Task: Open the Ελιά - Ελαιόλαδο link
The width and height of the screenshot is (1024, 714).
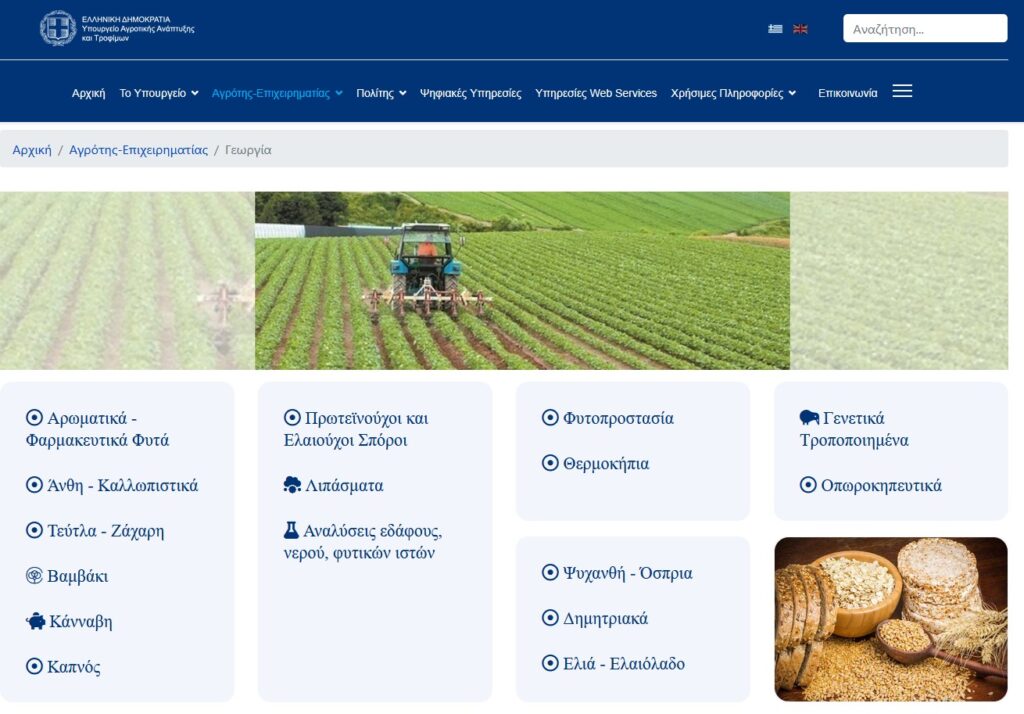Action: 623,663
